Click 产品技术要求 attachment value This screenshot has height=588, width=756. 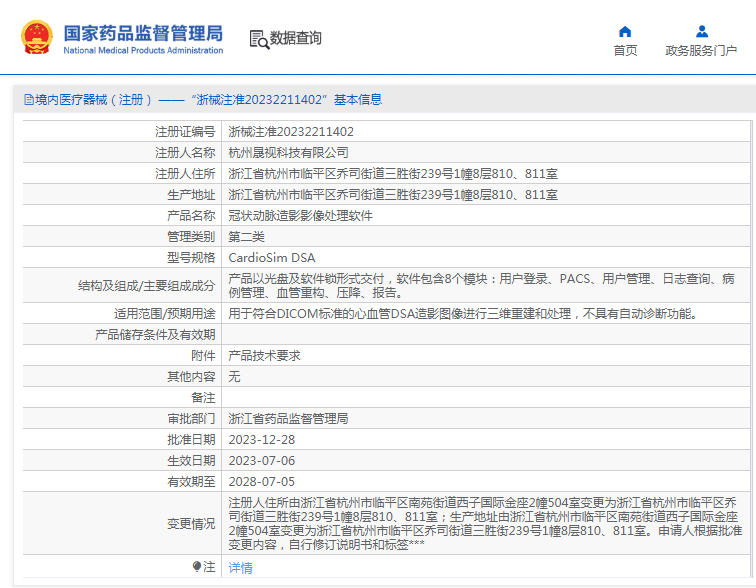[x=264, y=356]
